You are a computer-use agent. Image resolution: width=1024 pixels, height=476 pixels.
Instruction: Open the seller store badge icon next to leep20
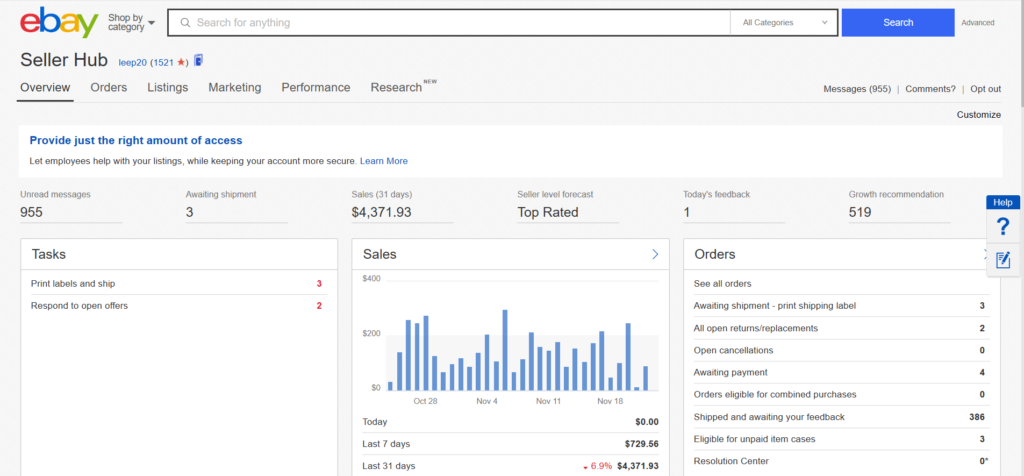pyautogui.click(x=199, y=60)
